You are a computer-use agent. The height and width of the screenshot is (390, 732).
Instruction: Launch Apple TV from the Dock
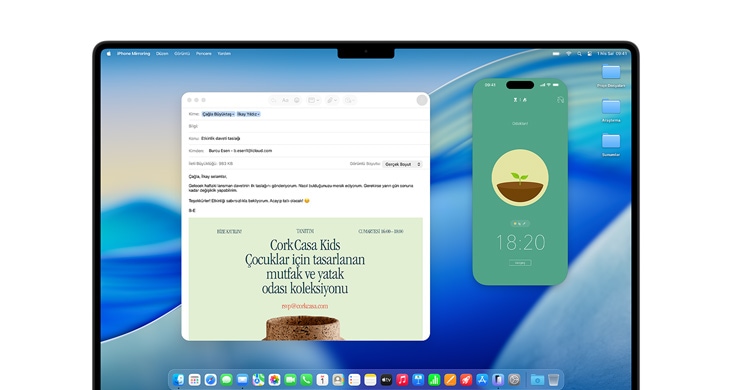pyautogui.click(x=386, y=380)
